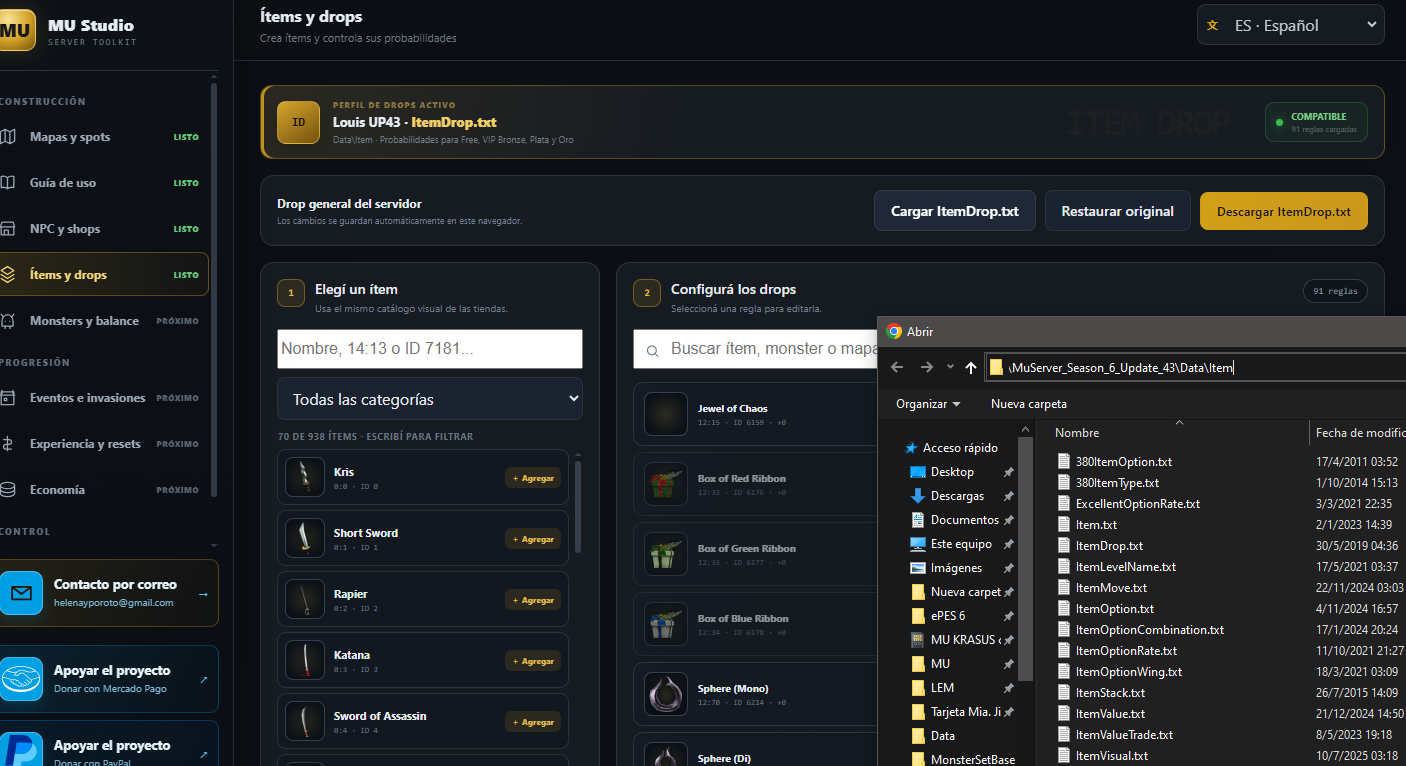Image resolution: width=1406 pixels, height=766 pixels.
Task: Click the magnifier icon in drops search
Action: coord(653,351)
